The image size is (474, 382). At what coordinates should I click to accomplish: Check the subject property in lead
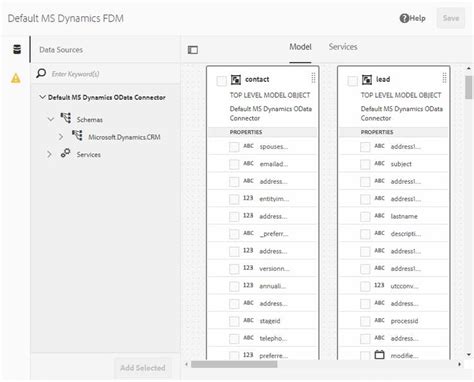pyautogui.click(x=365, y=164)
